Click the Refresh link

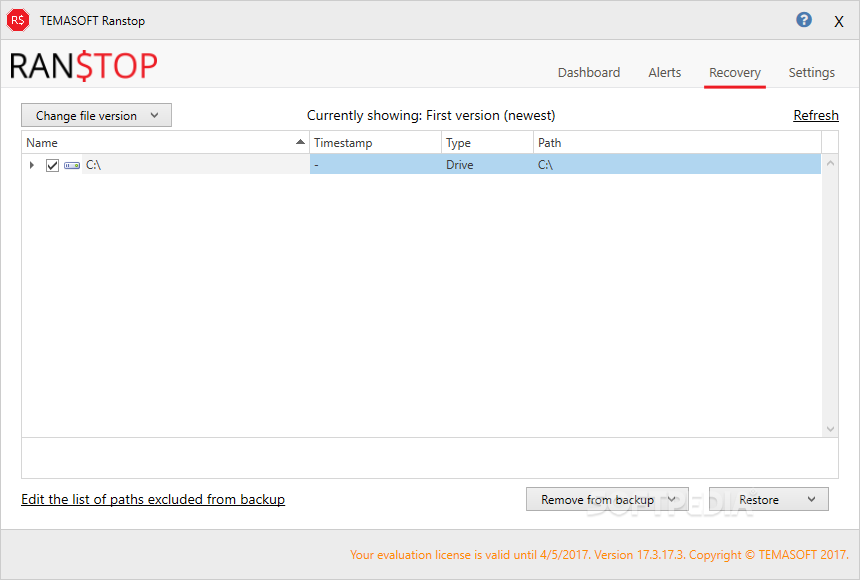click(816, 115)
